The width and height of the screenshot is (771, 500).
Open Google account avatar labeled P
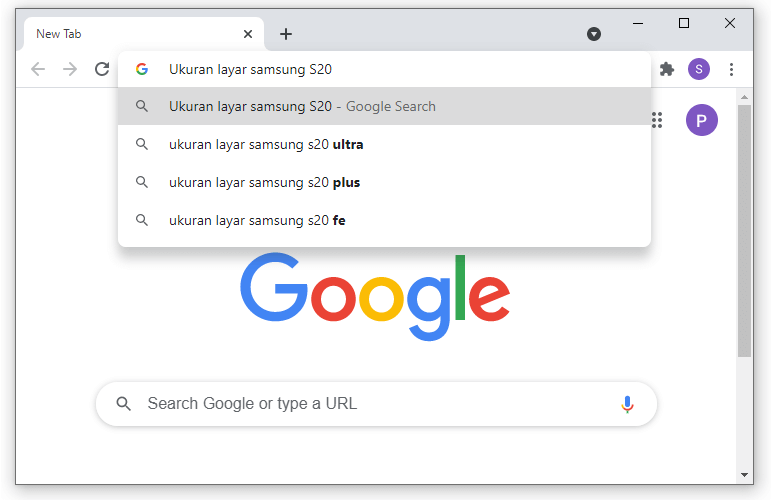pyautogui.click(x=702, y=120)
